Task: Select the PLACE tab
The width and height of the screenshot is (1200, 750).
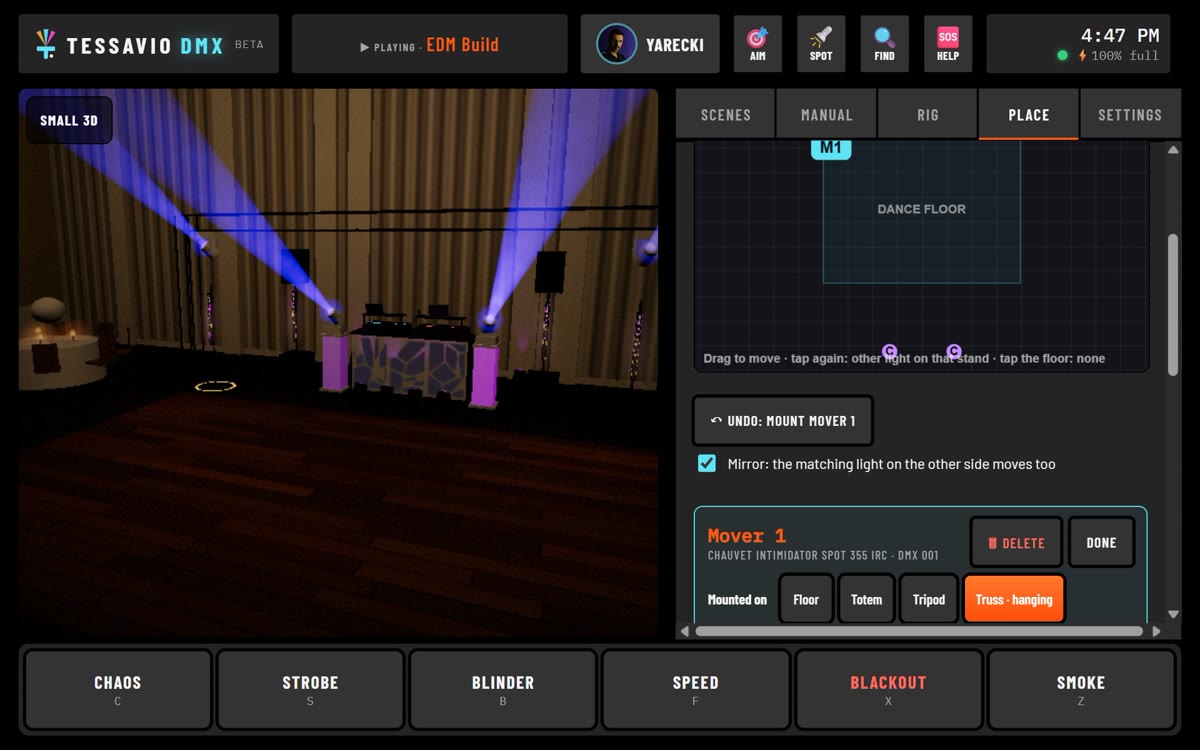Action: coord(1029,114)
